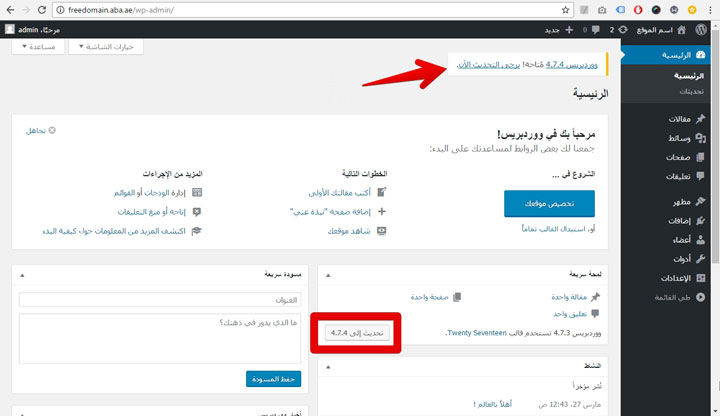Reload the page with browser refresh icon
The width and height of the screenshot is (720, 416).
click(41, 10)
